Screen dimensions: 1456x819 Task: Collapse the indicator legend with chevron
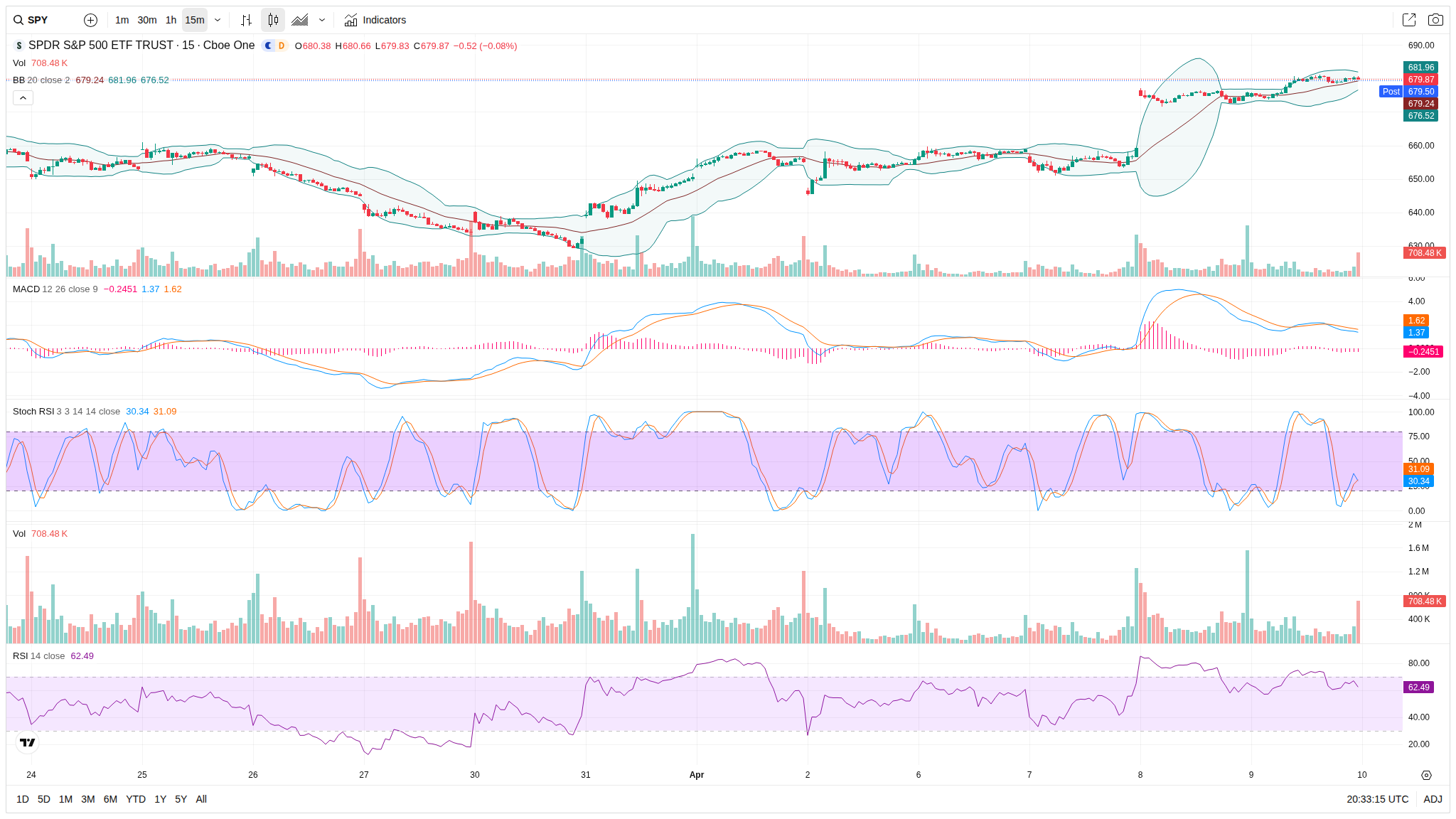tap(23, 98)
